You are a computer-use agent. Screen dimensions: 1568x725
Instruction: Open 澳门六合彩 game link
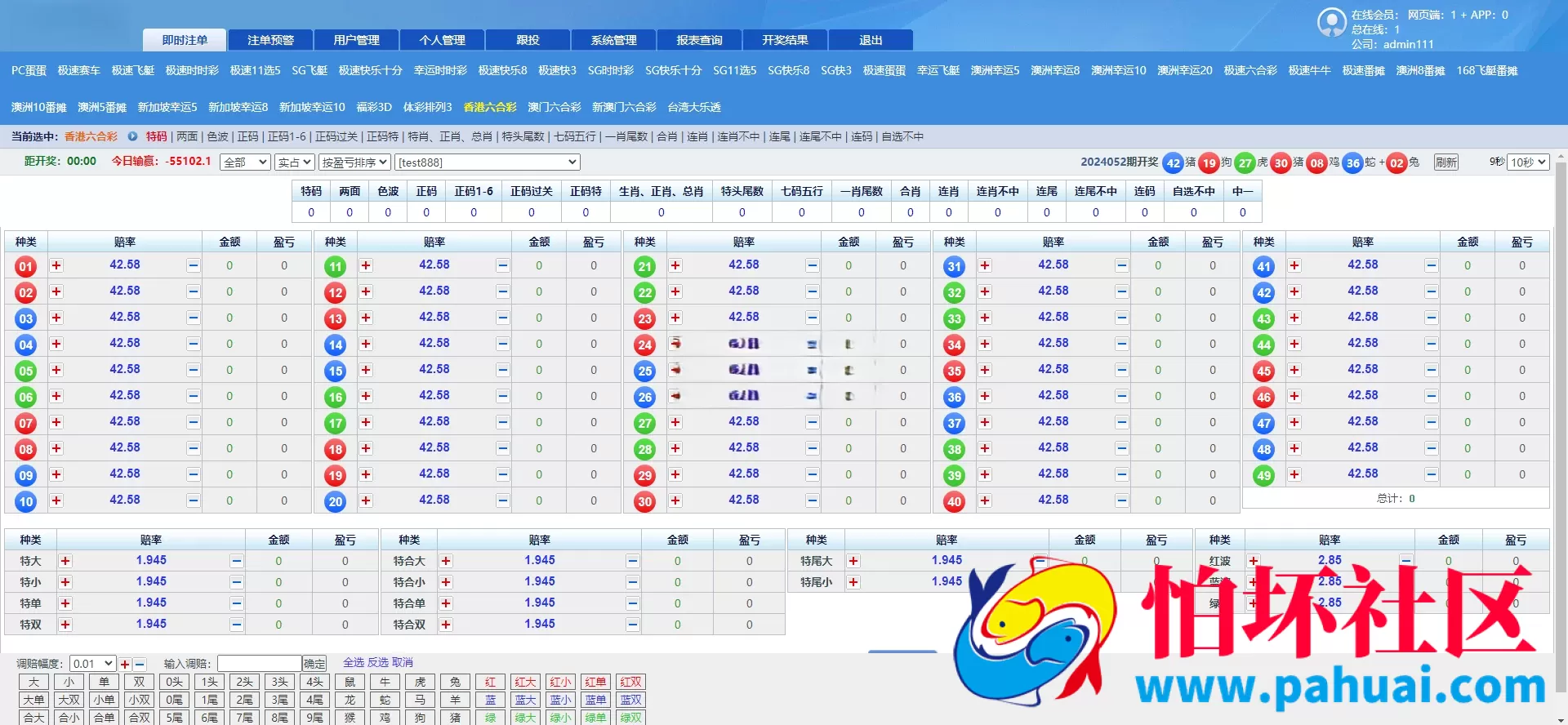pyautogui.click(x=555, y=107)
